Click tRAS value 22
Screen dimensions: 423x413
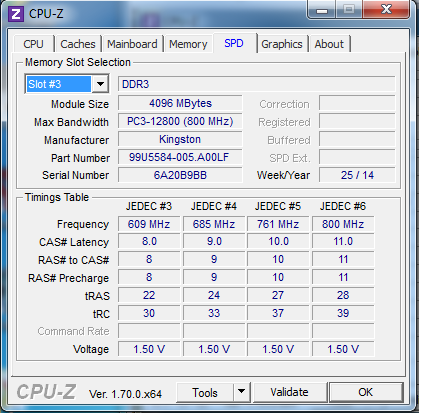point(149,295)
